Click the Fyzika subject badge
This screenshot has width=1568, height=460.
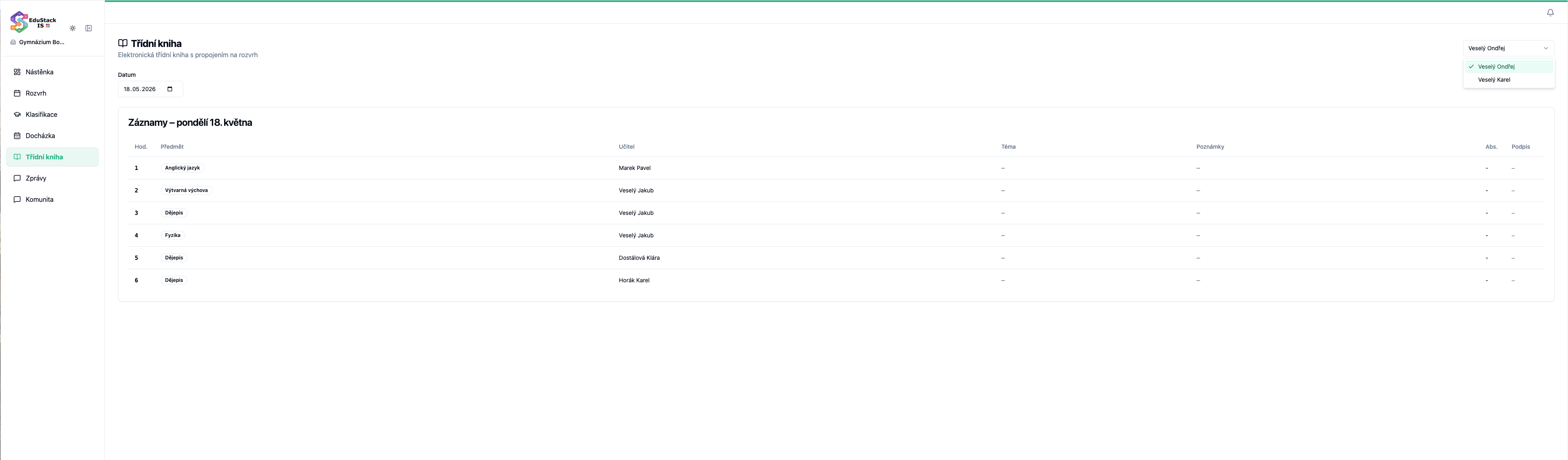click(173, 235)
